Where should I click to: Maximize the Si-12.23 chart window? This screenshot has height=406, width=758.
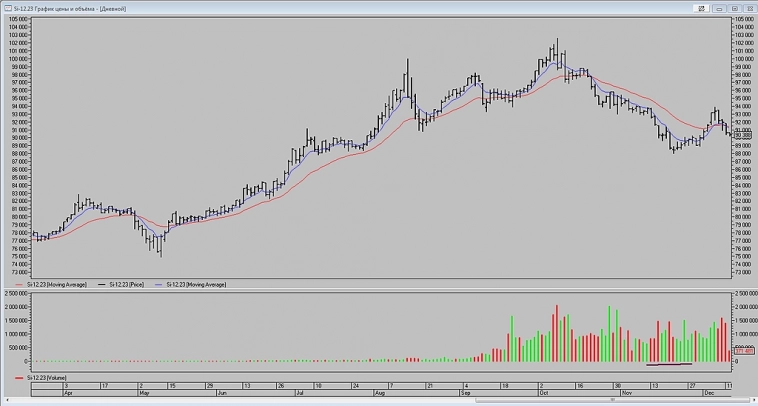[x=734, y=8]
